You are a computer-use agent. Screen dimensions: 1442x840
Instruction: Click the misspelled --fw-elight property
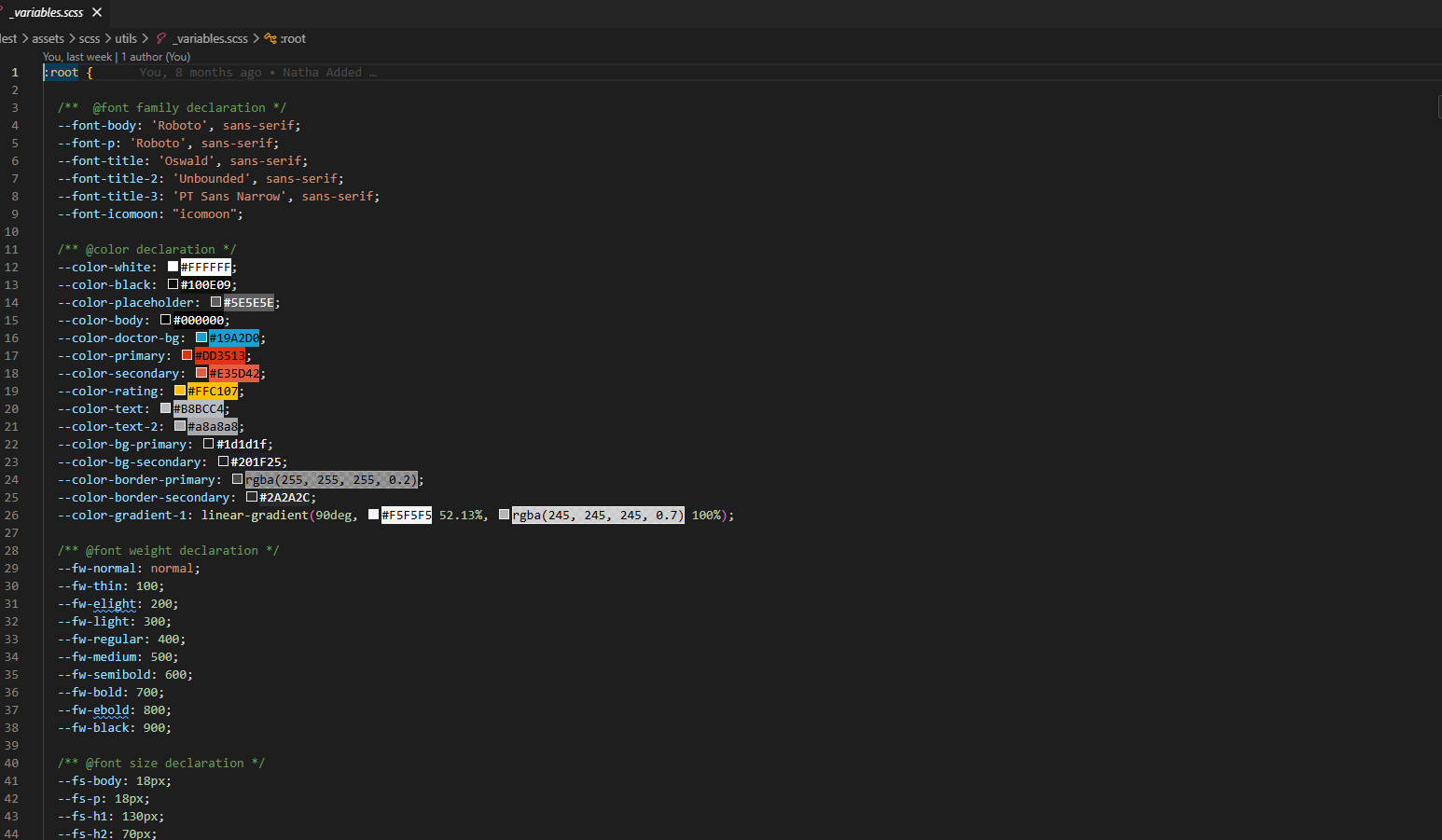[x=97, y=603]
